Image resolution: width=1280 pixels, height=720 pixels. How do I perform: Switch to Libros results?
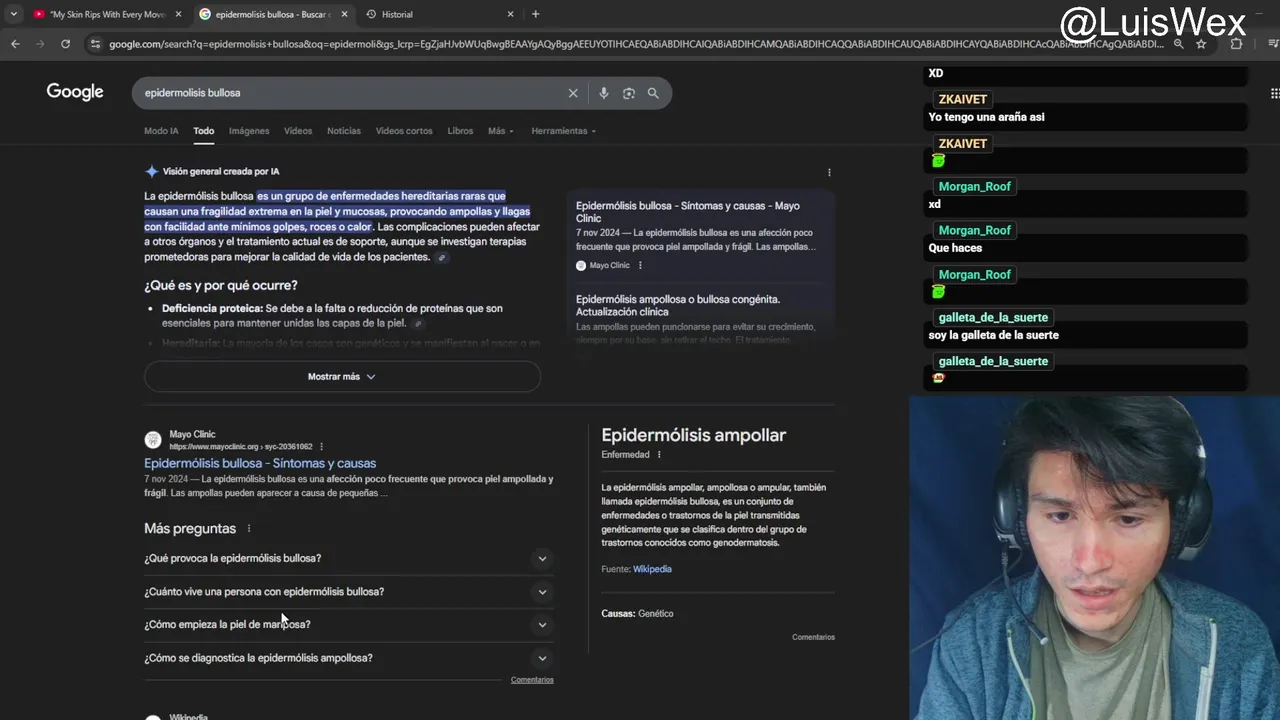pos(460,131)
